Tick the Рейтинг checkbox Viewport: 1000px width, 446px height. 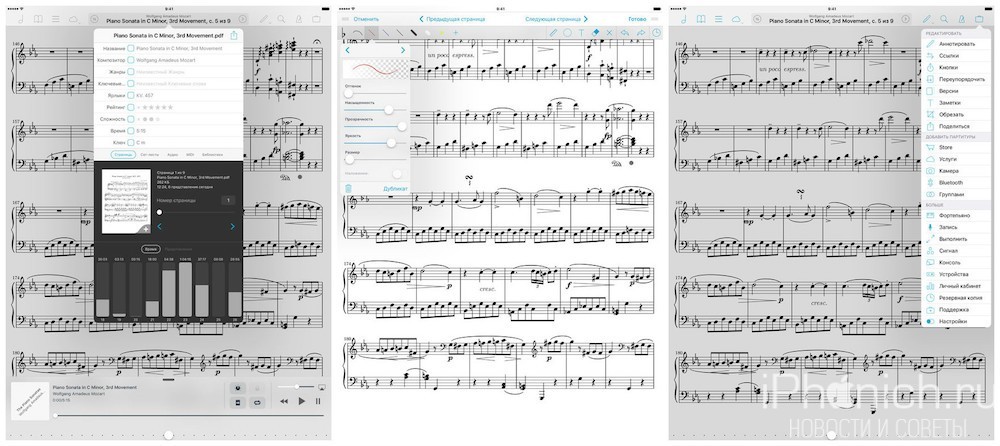(131, 107)
